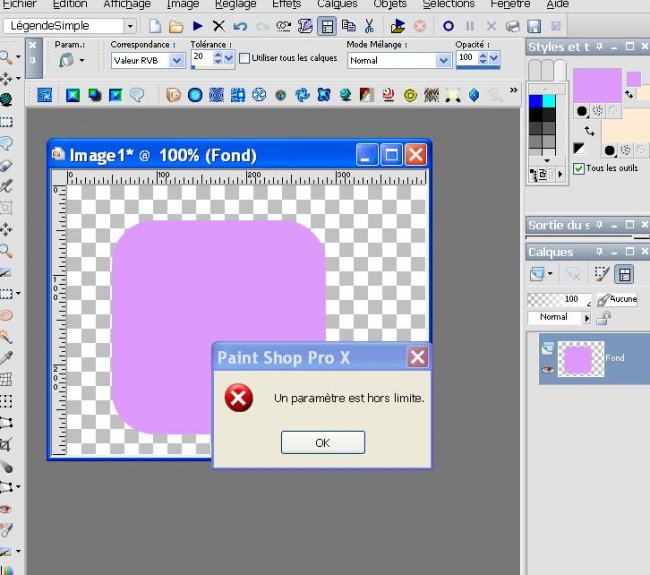Image resolution: width=650 pixels, height=575 pixels.
Task: Click the copy pages icon
Action: [348, 26]
